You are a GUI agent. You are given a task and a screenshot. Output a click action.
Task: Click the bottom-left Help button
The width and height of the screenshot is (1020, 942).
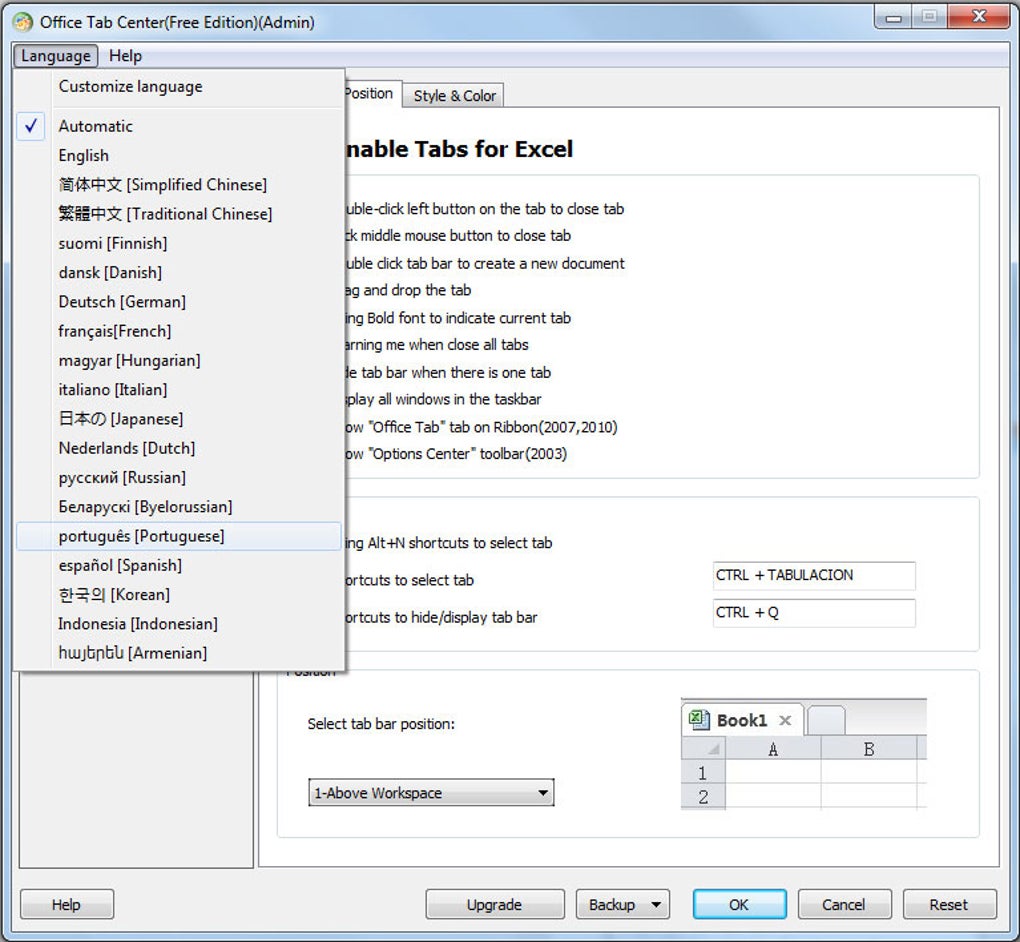pos(66,905)
